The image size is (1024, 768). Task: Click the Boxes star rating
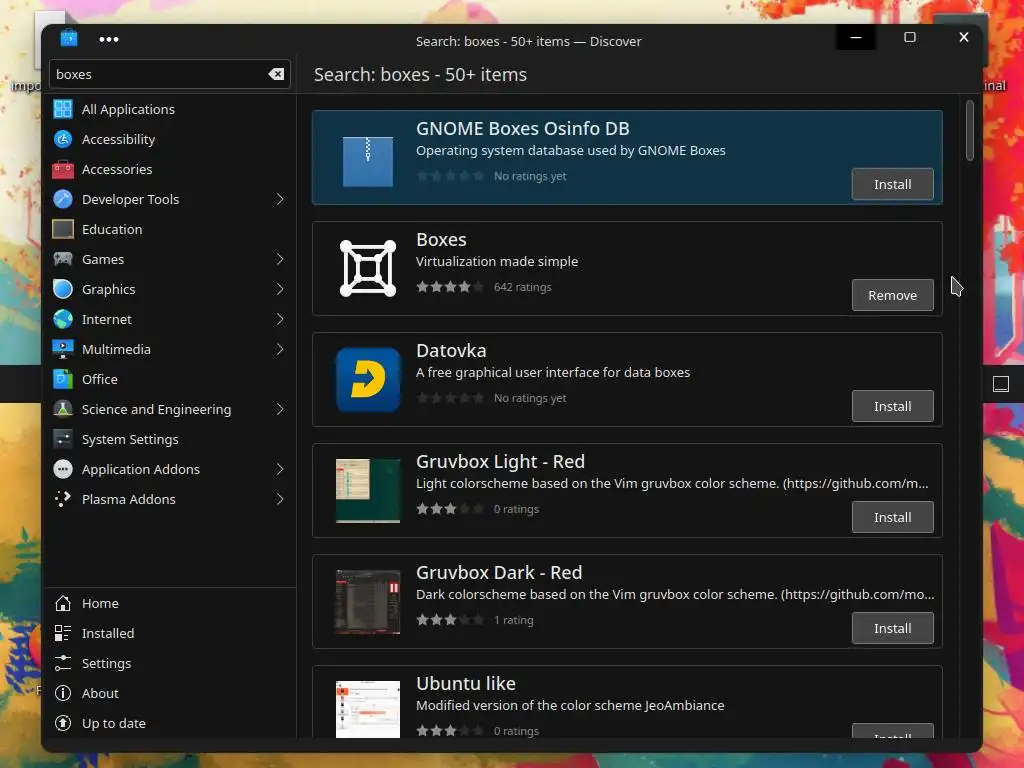coord(450,287)
